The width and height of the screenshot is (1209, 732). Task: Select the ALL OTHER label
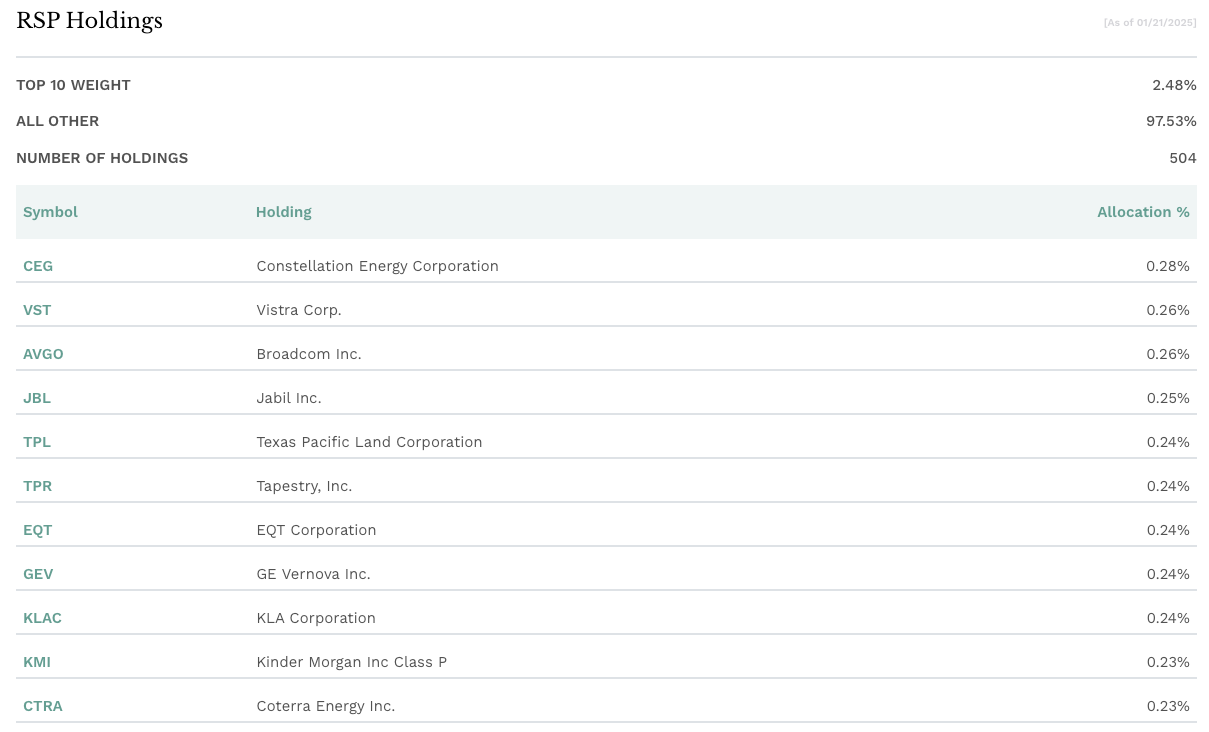pyautogui.click(x=57, y=121)
